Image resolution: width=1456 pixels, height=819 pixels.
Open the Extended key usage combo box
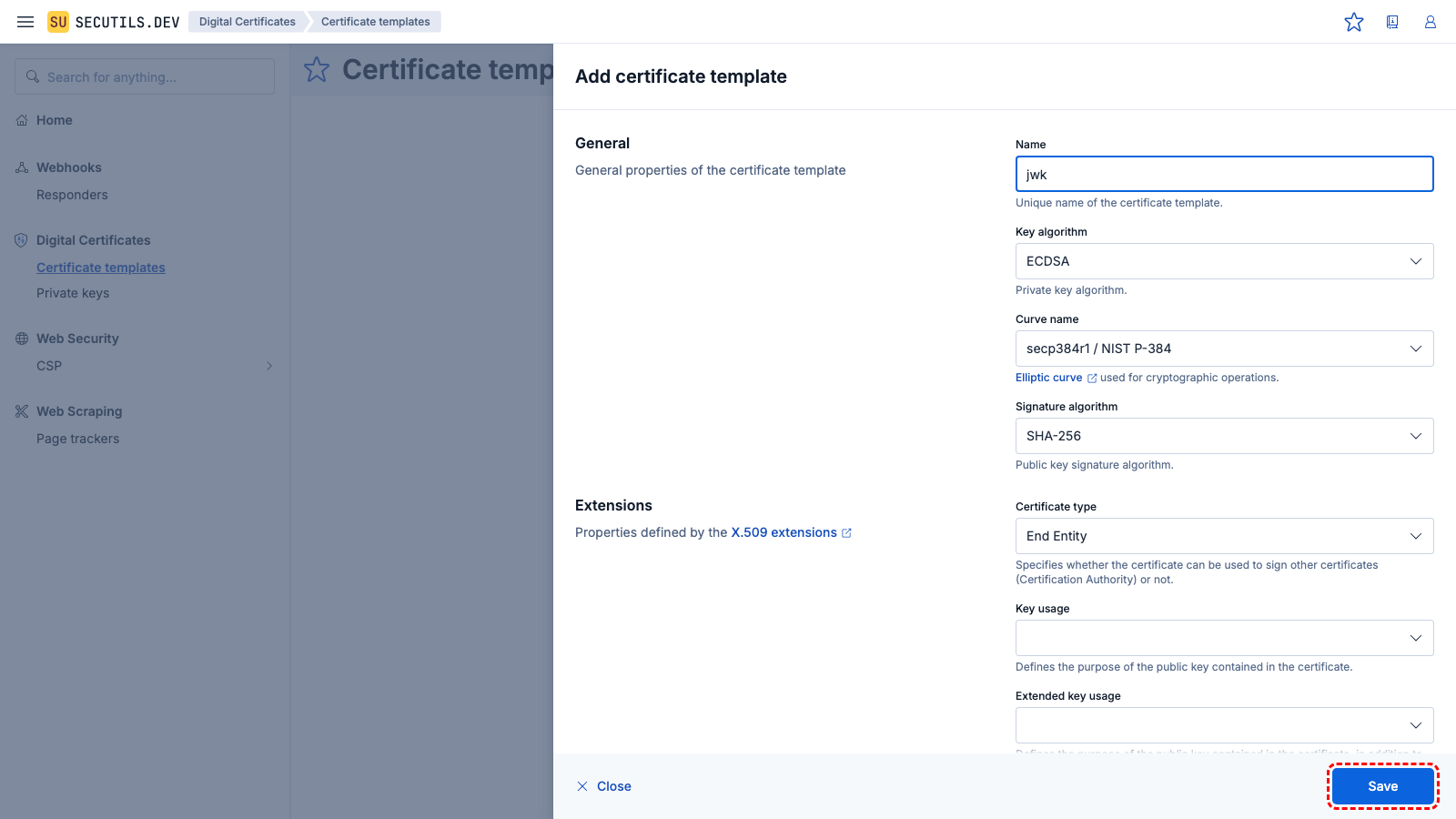pyautogui.click(x=1223, y=725)
